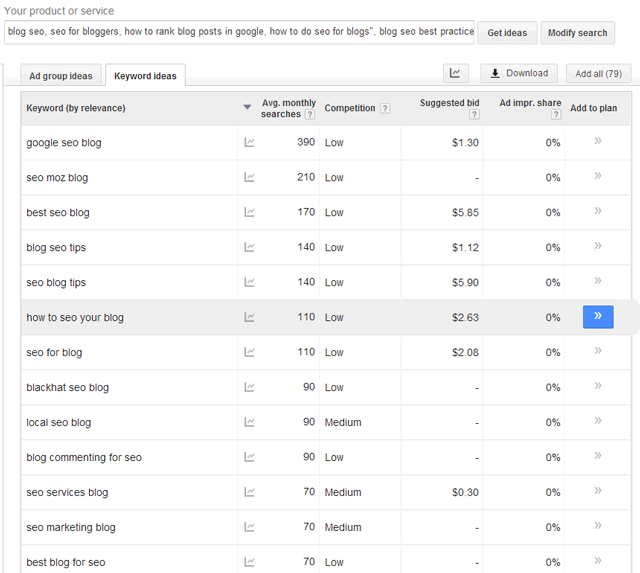The width and height of the screenshot is (640, 573).
Task: Select keyword text seo marketing blog
Action: pos(71,527)
